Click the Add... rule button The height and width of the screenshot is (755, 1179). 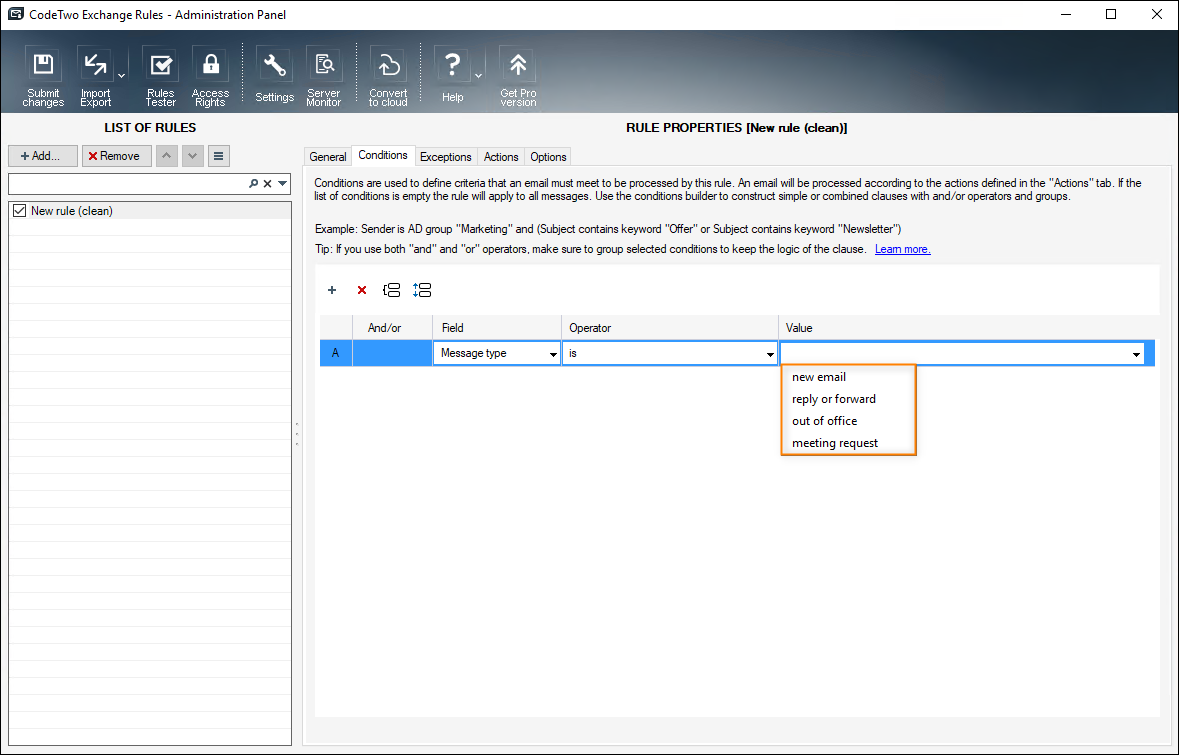coord(43,156)
